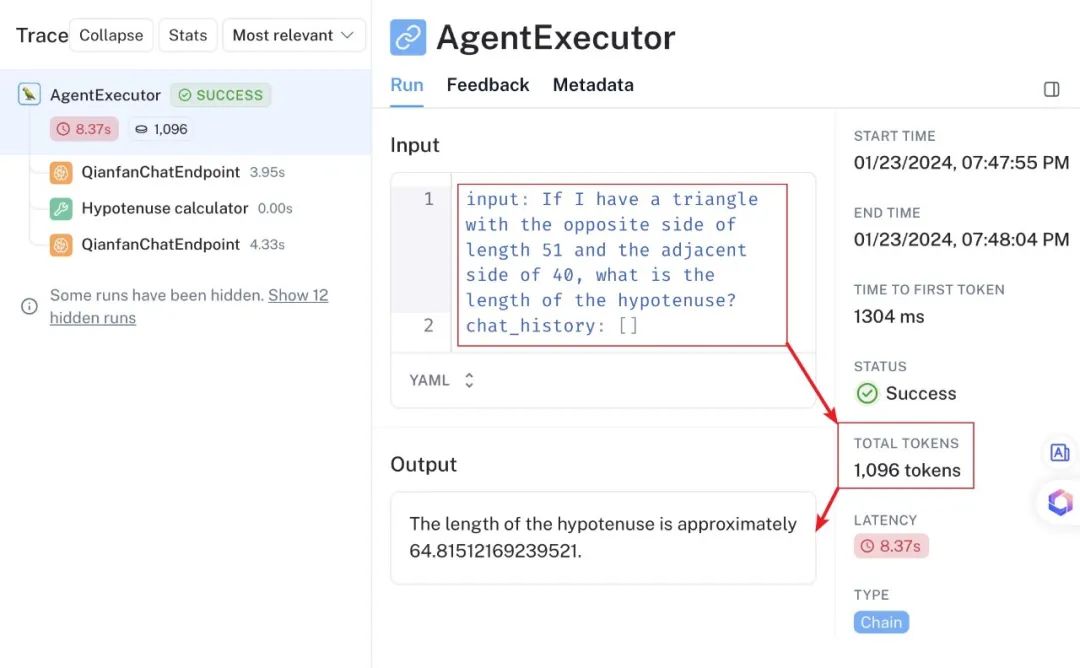1080x668 pixels.
Task: Click the blue chain link icon beside AgentExecutor
Action: tap(408, 37)
